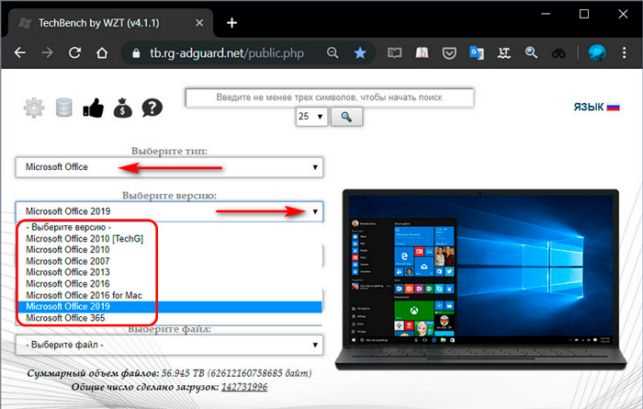The image size is (643, 409).
Task: Open the question mark help icon
Action: [x=152, y=108]
